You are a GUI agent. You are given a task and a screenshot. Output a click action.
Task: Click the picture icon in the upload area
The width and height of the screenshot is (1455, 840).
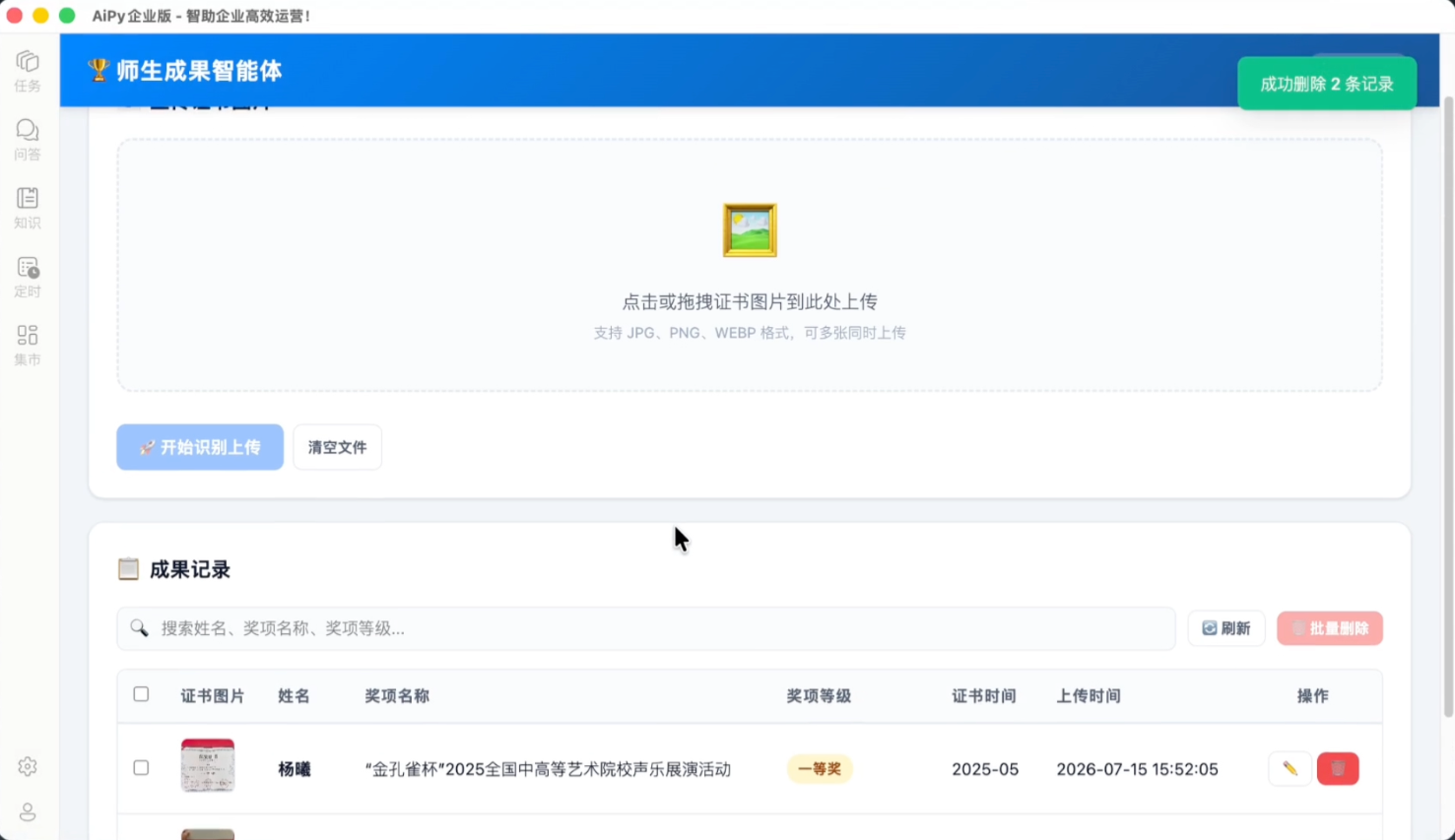coord(750,230)
